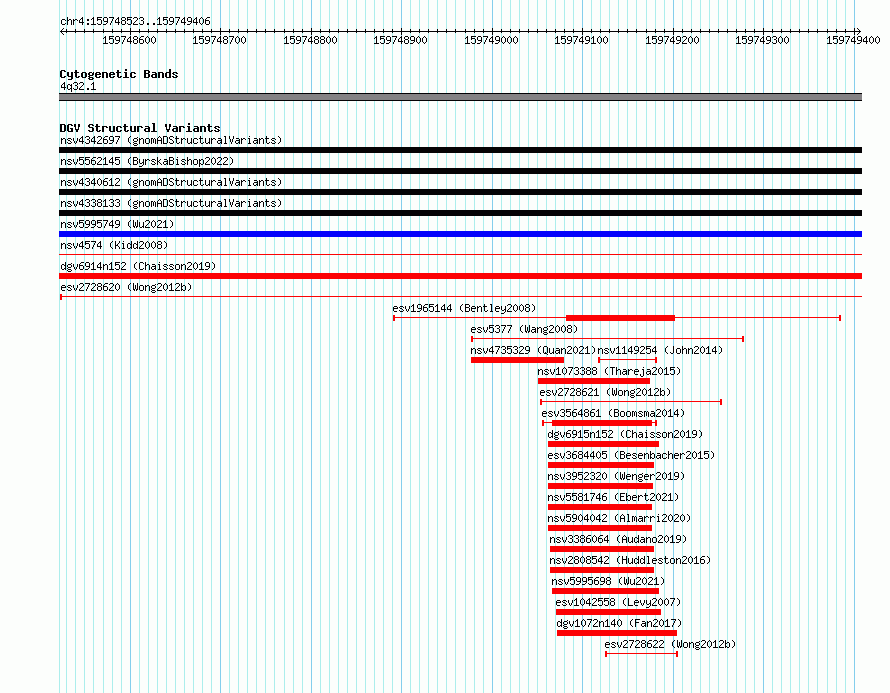Open the DGV Structural Variants track title
This screenshot has width=890, height=693.
pos(140,128)
